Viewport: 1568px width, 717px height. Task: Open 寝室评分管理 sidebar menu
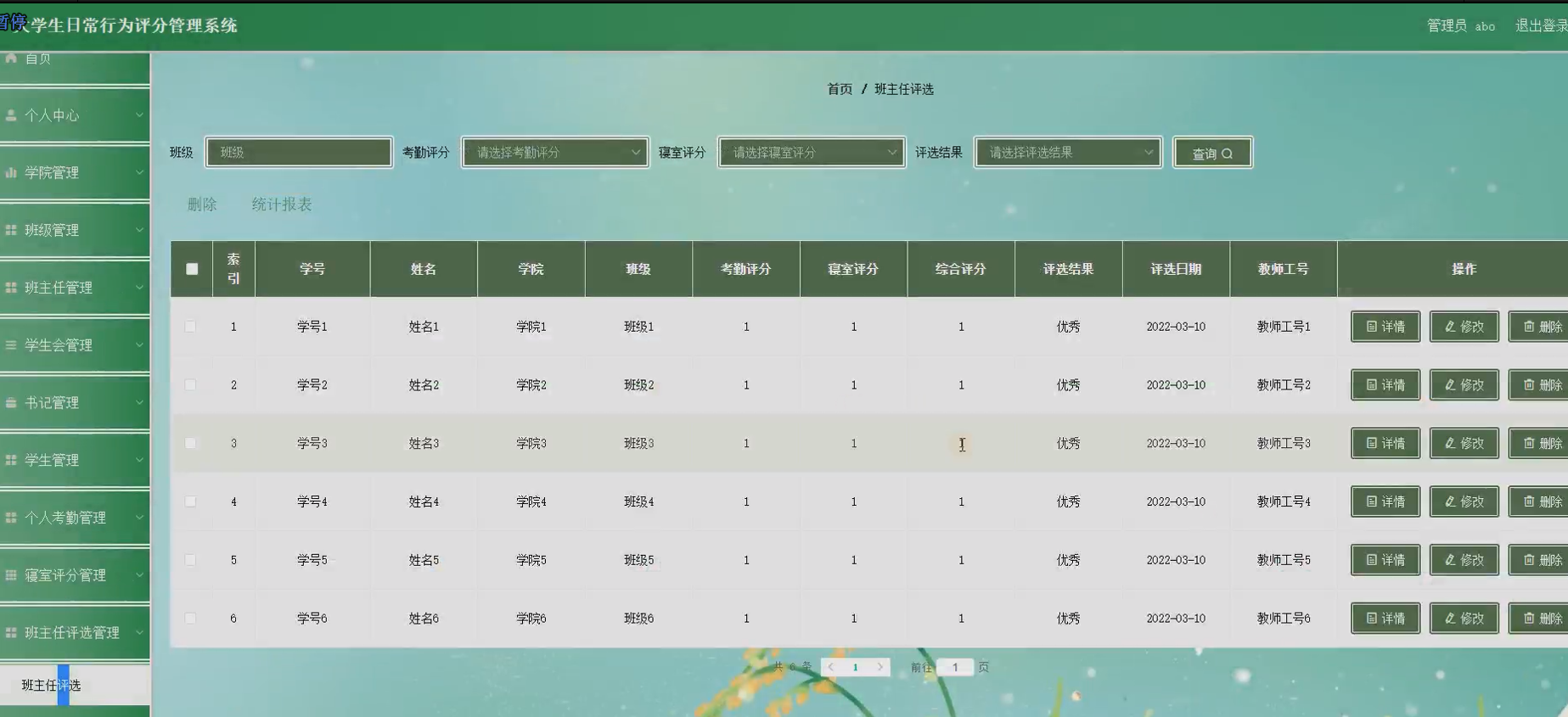[x=75, y=575]
